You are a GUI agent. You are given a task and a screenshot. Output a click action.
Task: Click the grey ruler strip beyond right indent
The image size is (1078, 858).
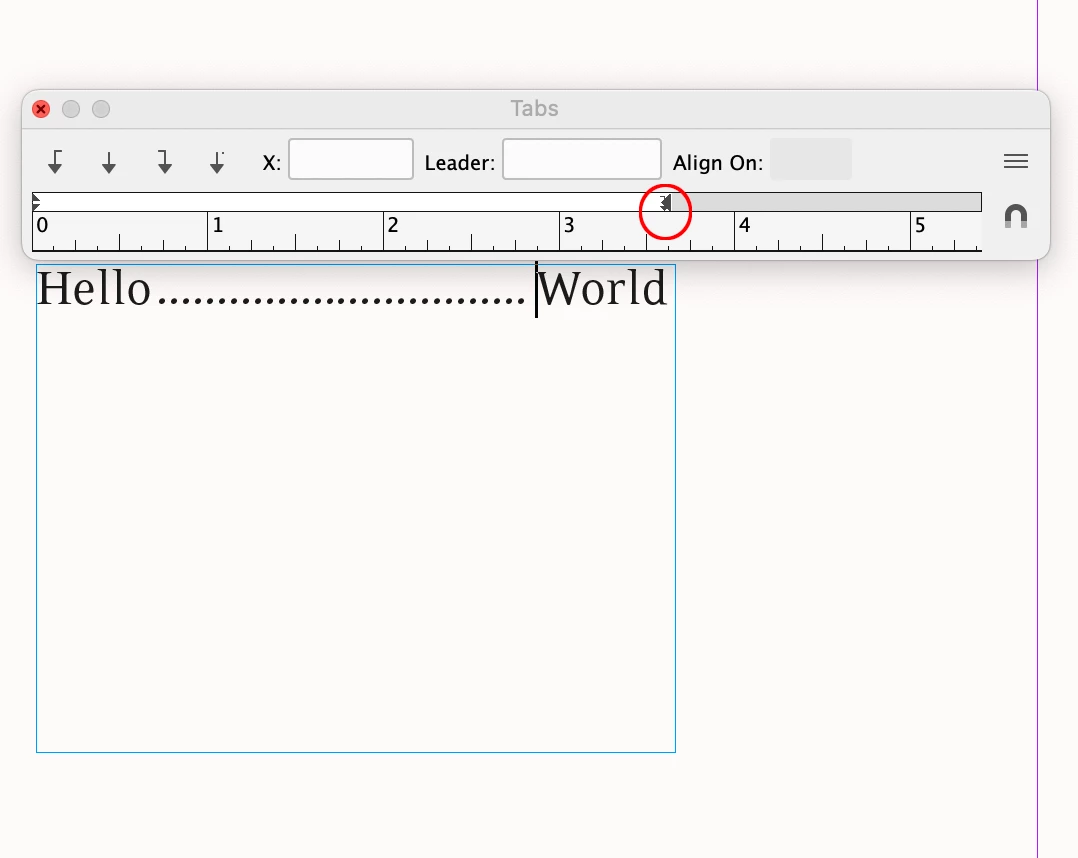click(826, 202)
